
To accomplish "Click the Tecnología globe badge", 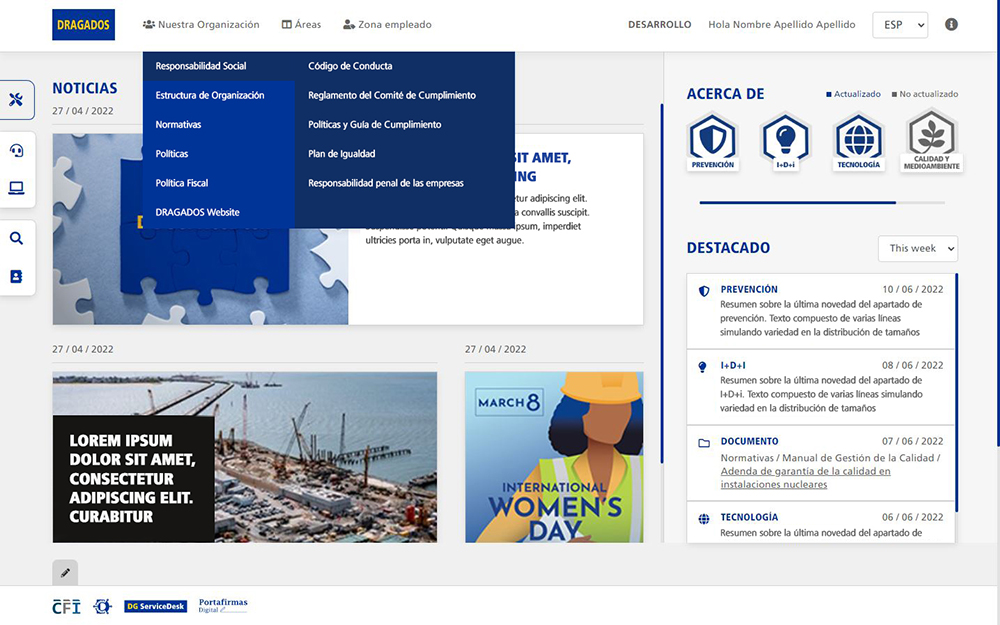I will 859,141.
